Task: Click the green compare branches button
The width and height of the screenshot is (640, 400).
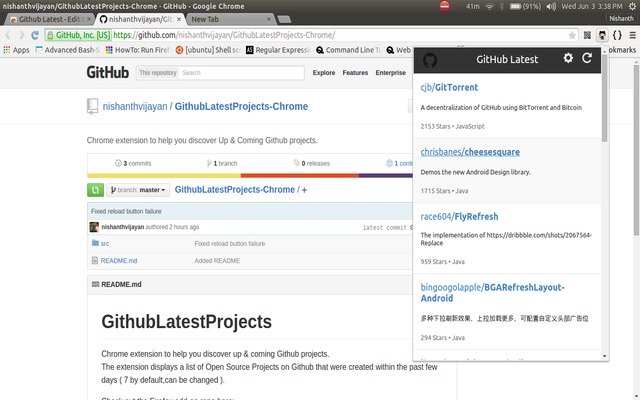Action: (95, 190)
